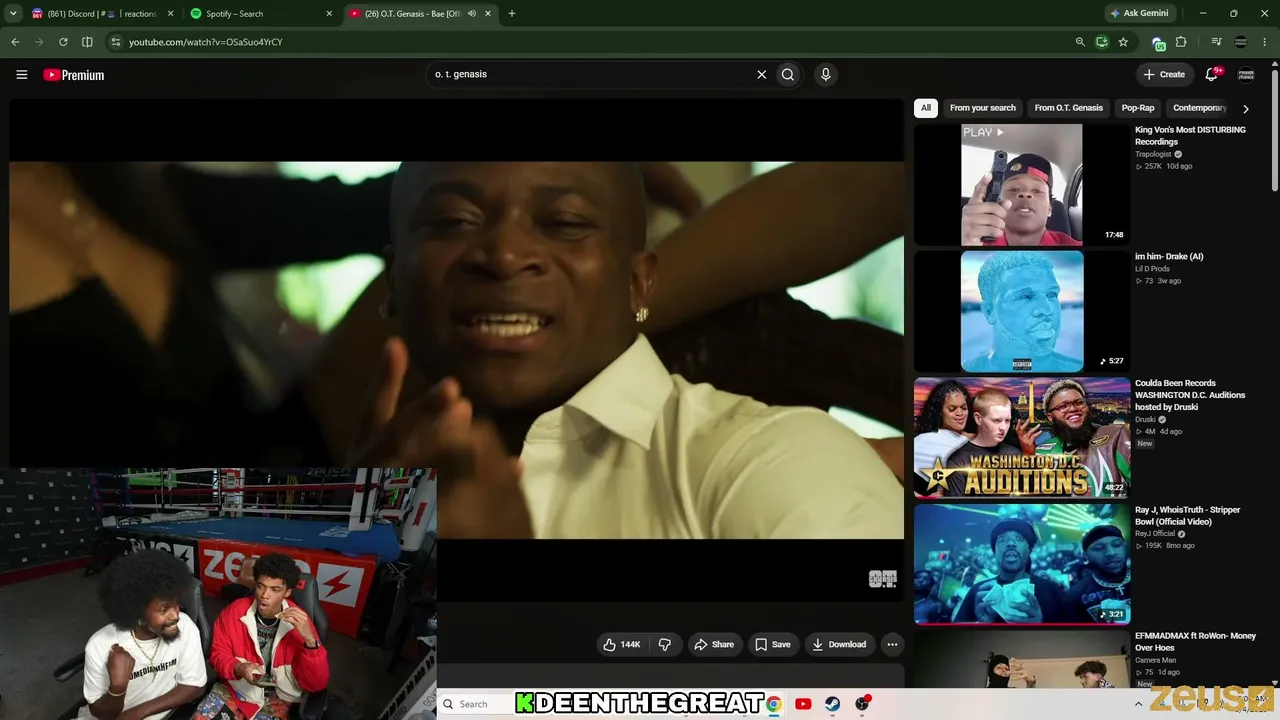
Task: Launch YouTube app from the taskbar
Action: (x=803, y=704)
